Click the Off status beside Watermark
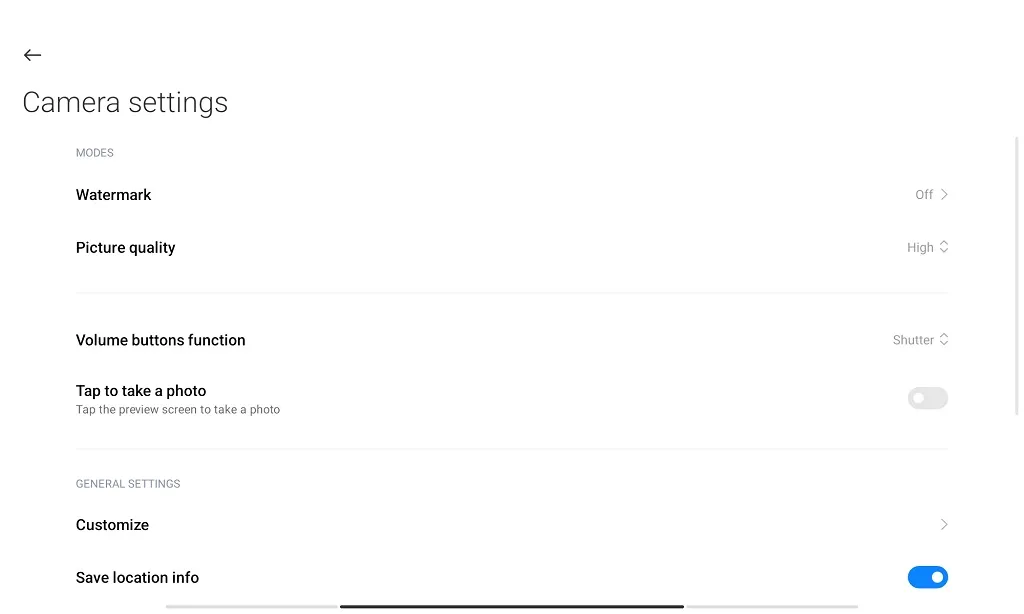Screen dimensions: 1024x614 [921, 194]
